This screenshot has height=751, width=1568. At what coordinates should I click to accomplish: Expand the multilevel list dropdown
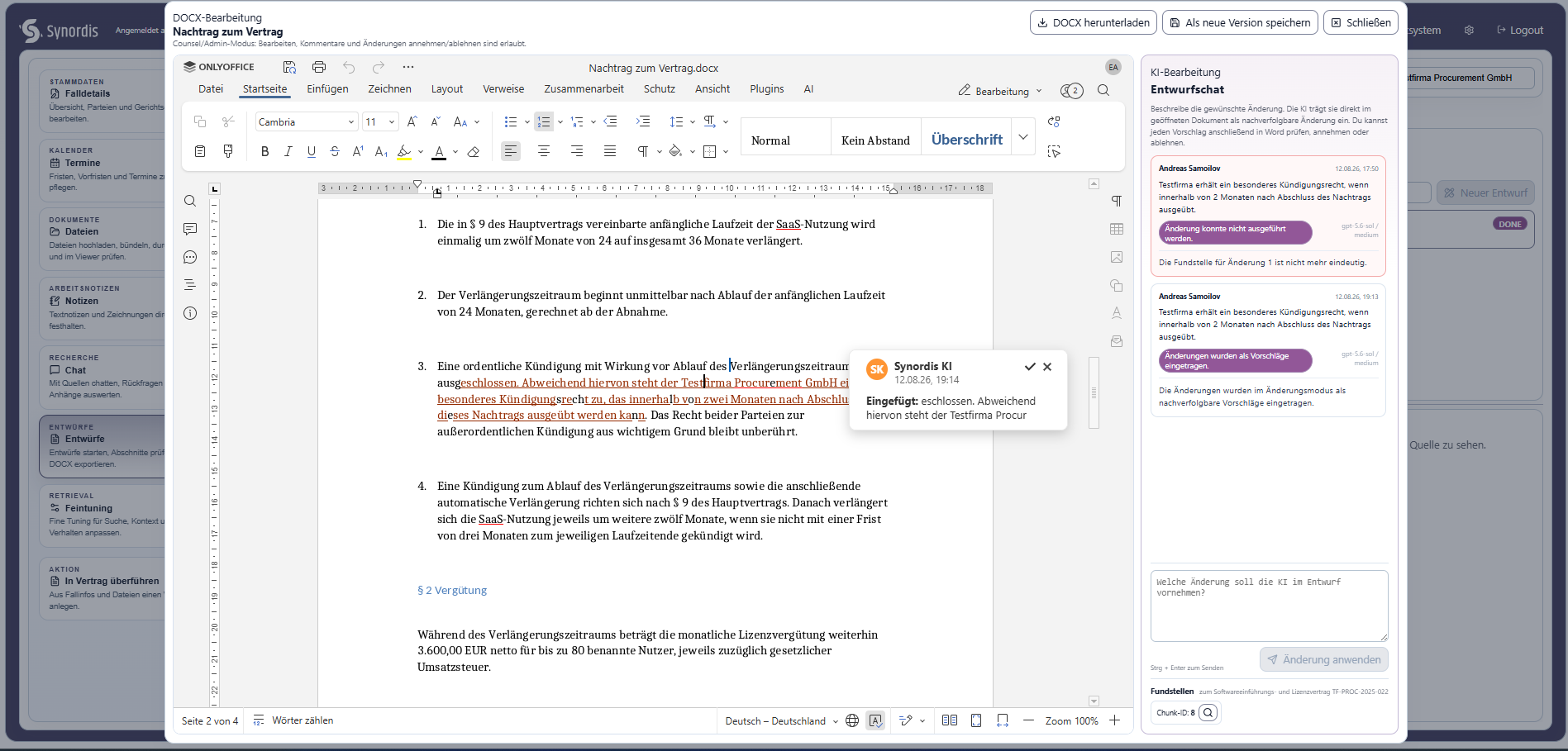[593, 122]
